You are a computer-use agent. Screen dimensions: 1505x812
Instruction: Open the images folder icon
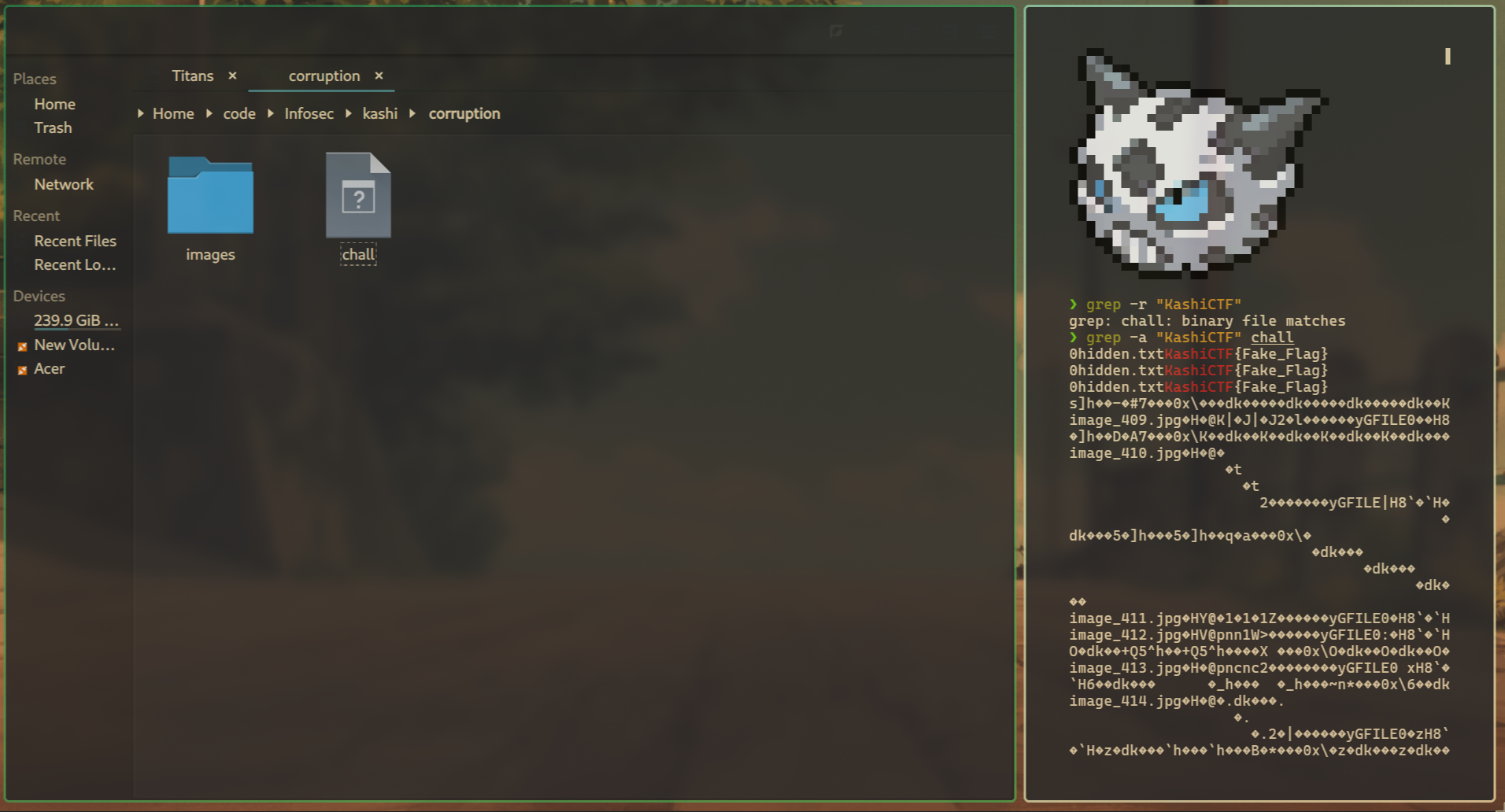[x=210, y=195]
